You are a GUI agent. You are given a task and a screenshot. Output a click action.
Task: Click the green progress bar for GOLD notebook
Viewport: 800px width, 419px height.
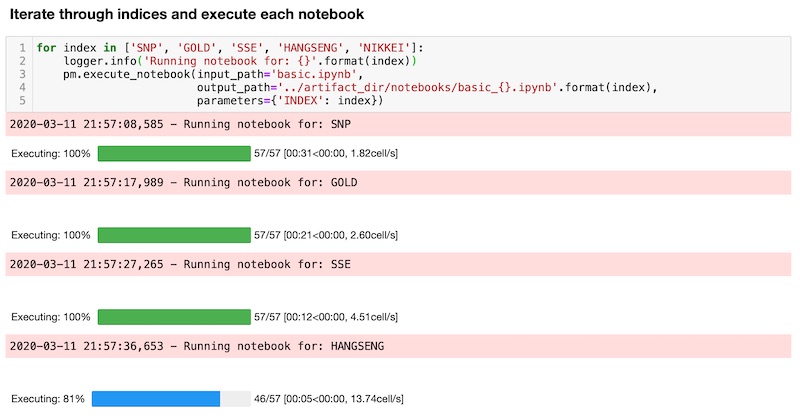(174, 235)
